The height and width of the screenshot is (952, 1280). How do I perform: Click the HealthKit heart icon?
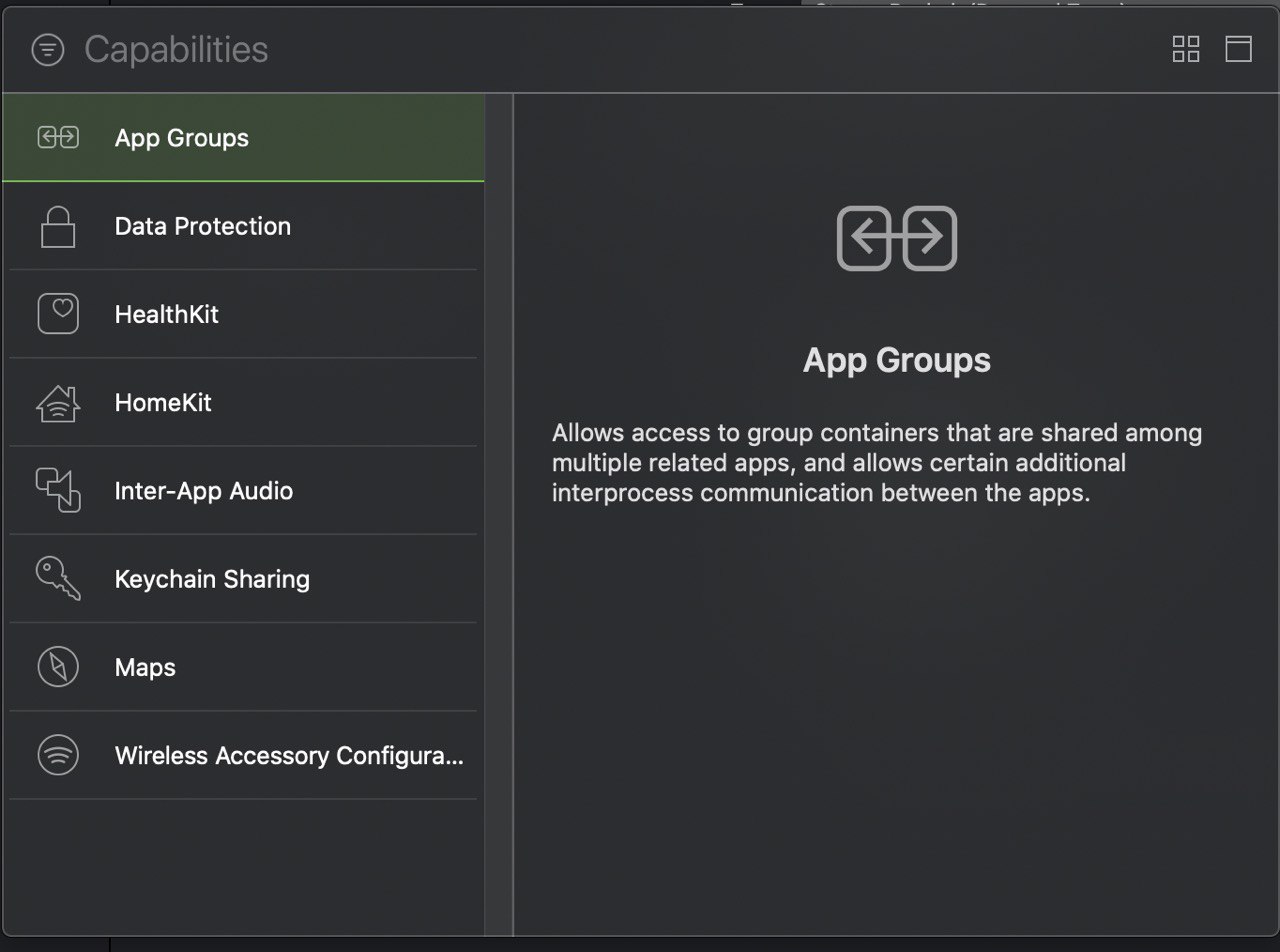pyautogui.click(x=58, y=314)
